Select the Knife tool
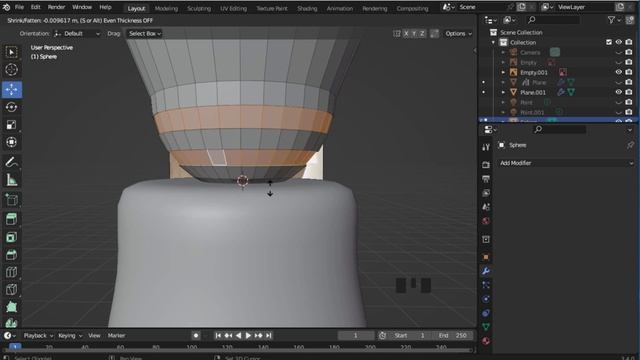This screenshot has width=640, height=360. (x=11, y=289)
